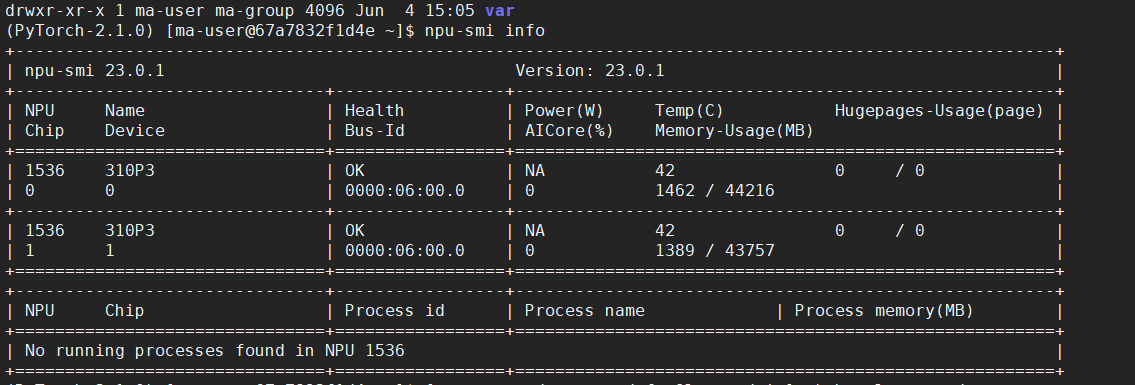
Task: Select 'Process id' column header
Action: 394,310
